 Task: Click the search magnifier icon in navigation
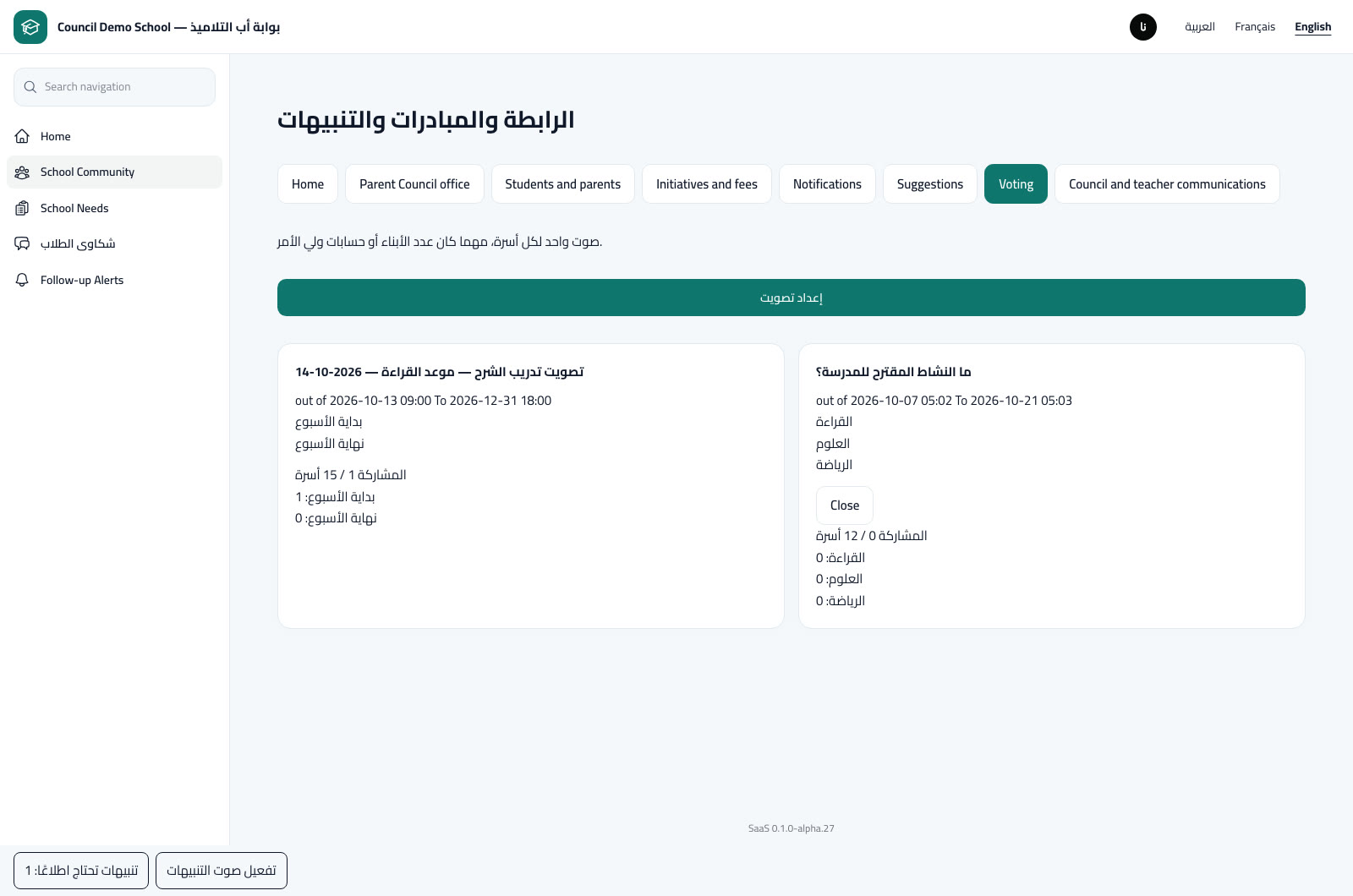[30, 87]
